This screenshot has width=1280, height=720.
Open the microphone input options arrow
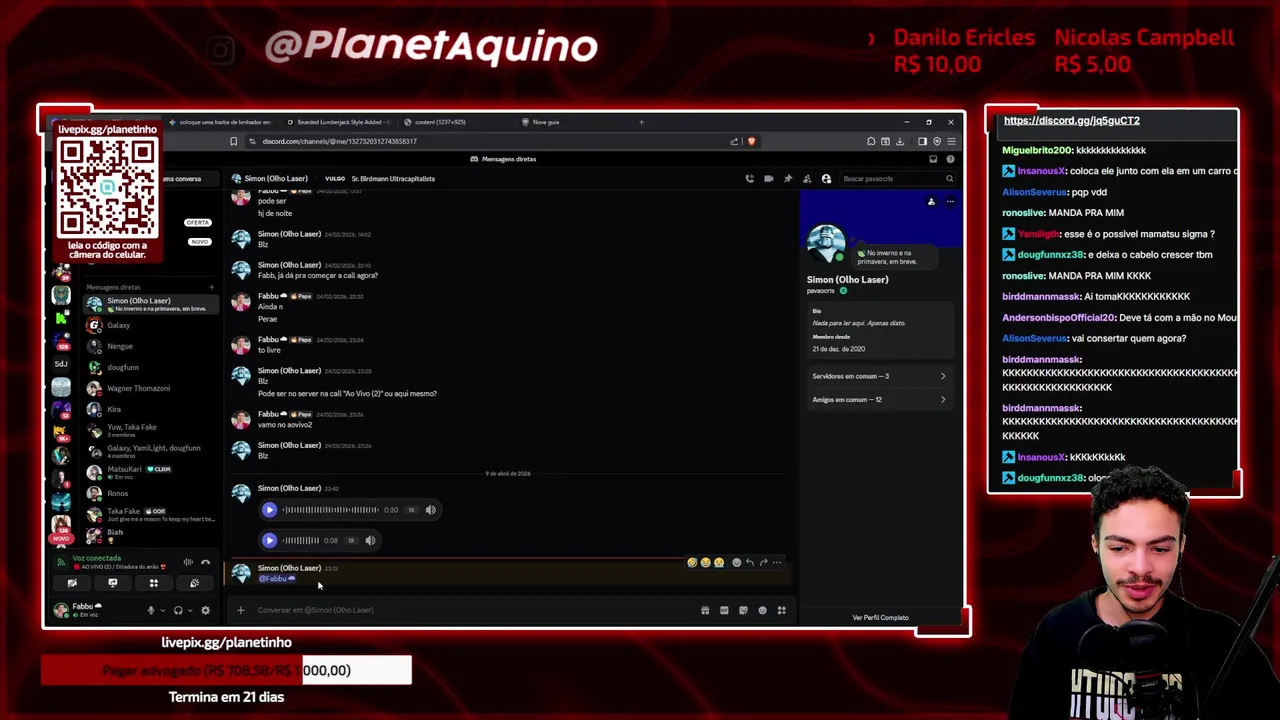point(163,610)
